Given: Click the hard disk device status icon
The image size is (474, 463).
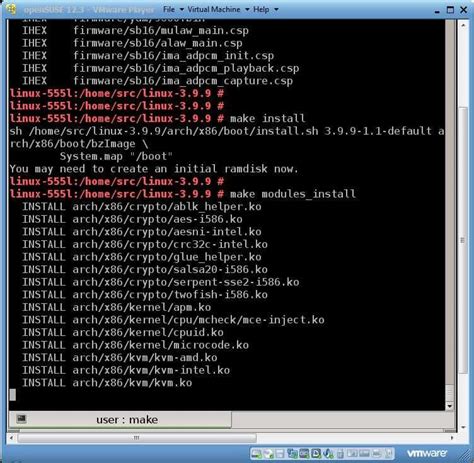Looking at the screenshot, I should [x=256, y=454].
